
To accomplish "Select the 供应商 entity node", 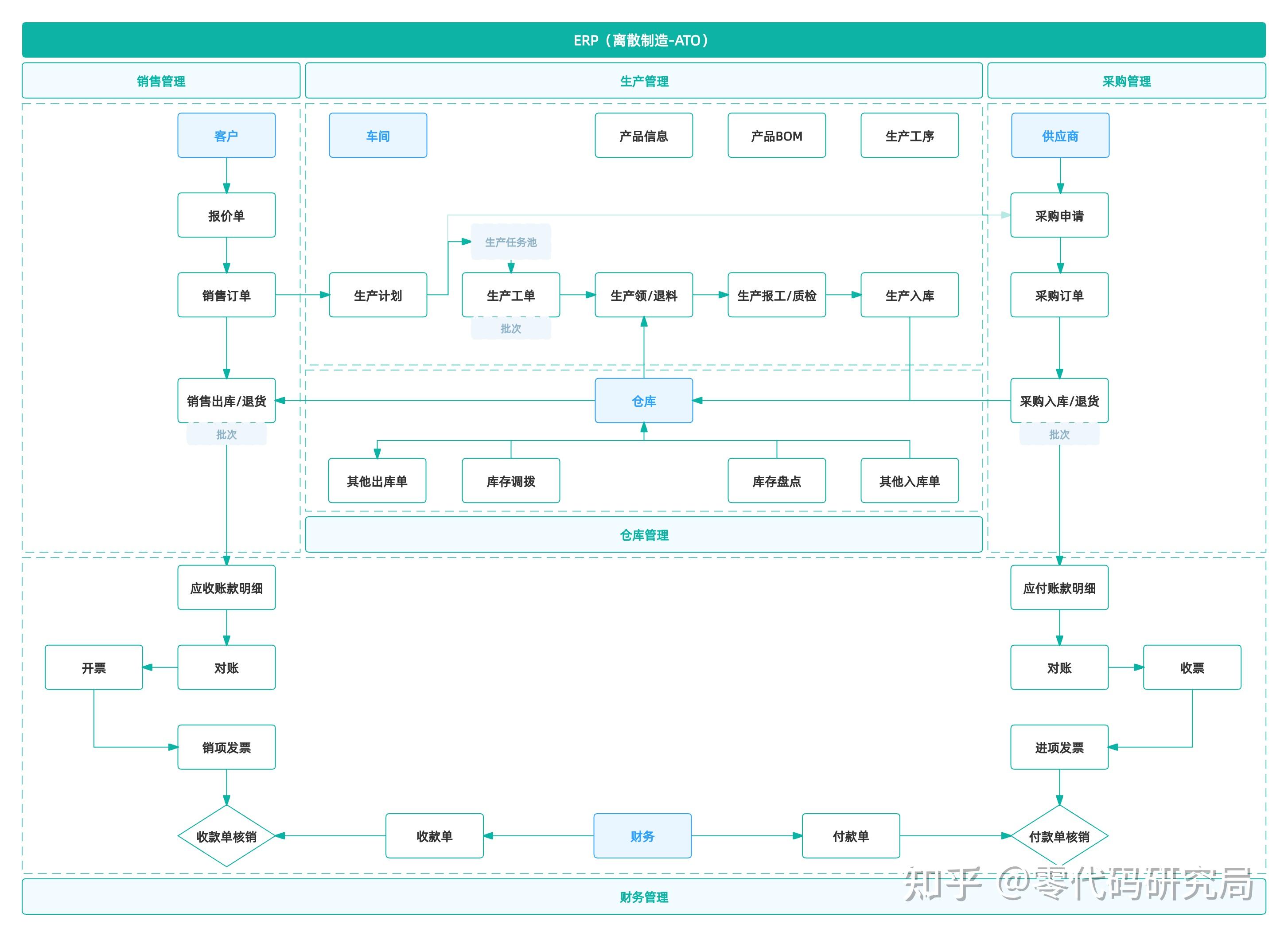I will [x=1060, y=135].
